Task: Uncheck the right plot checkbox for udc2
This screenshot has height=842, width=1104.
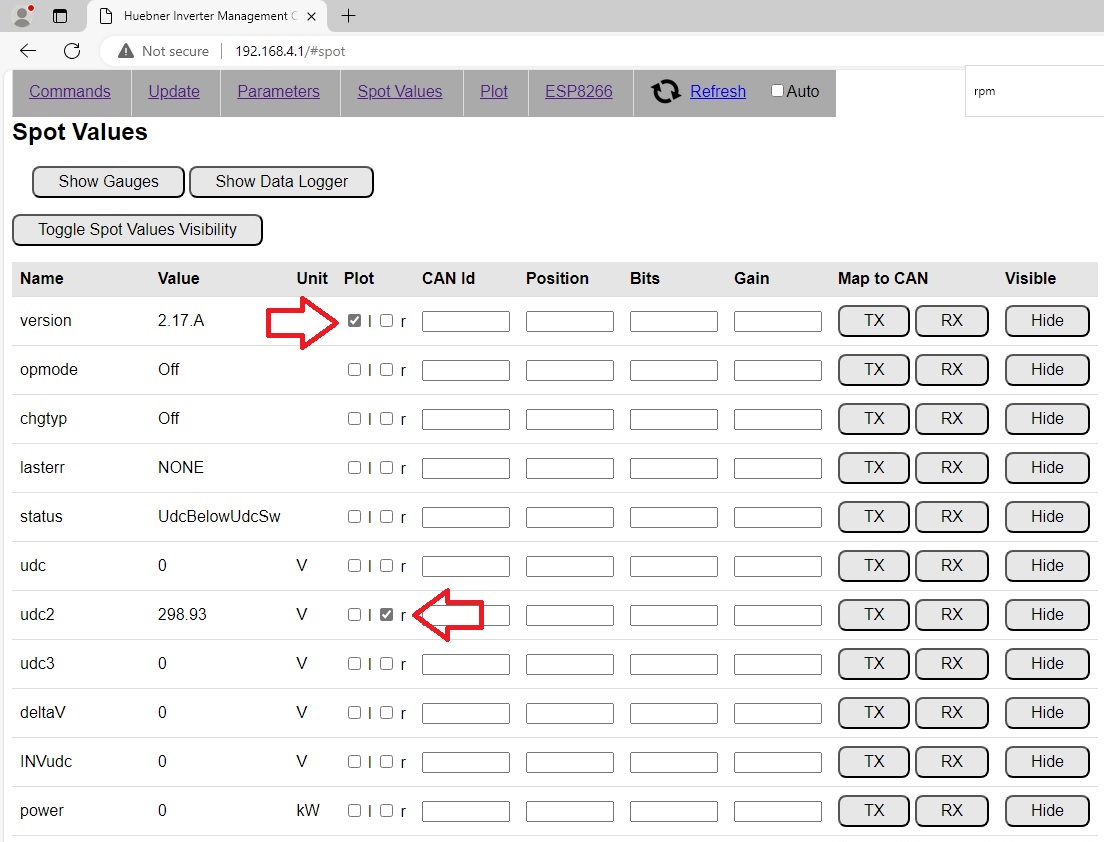Action: (x=386, y=615)
